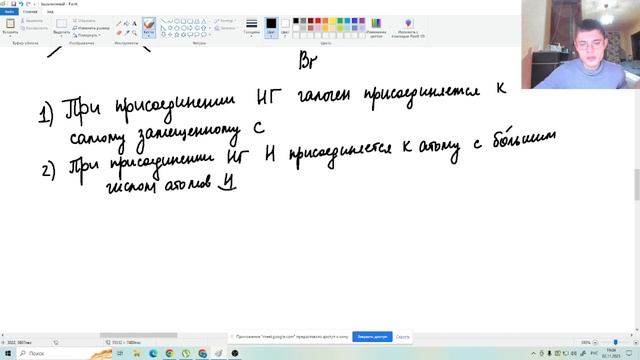Select the Fill with color bucket tool
This screenshot has height=360, width=640.
(127, 24)
